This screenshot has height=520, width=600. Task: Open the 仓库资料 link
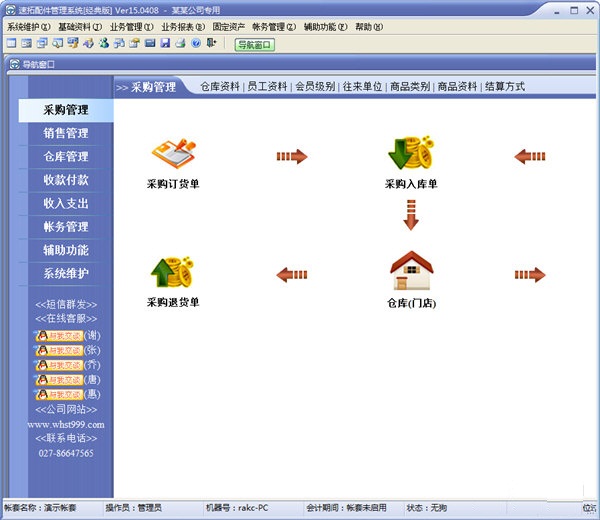[x=220, y=86]
